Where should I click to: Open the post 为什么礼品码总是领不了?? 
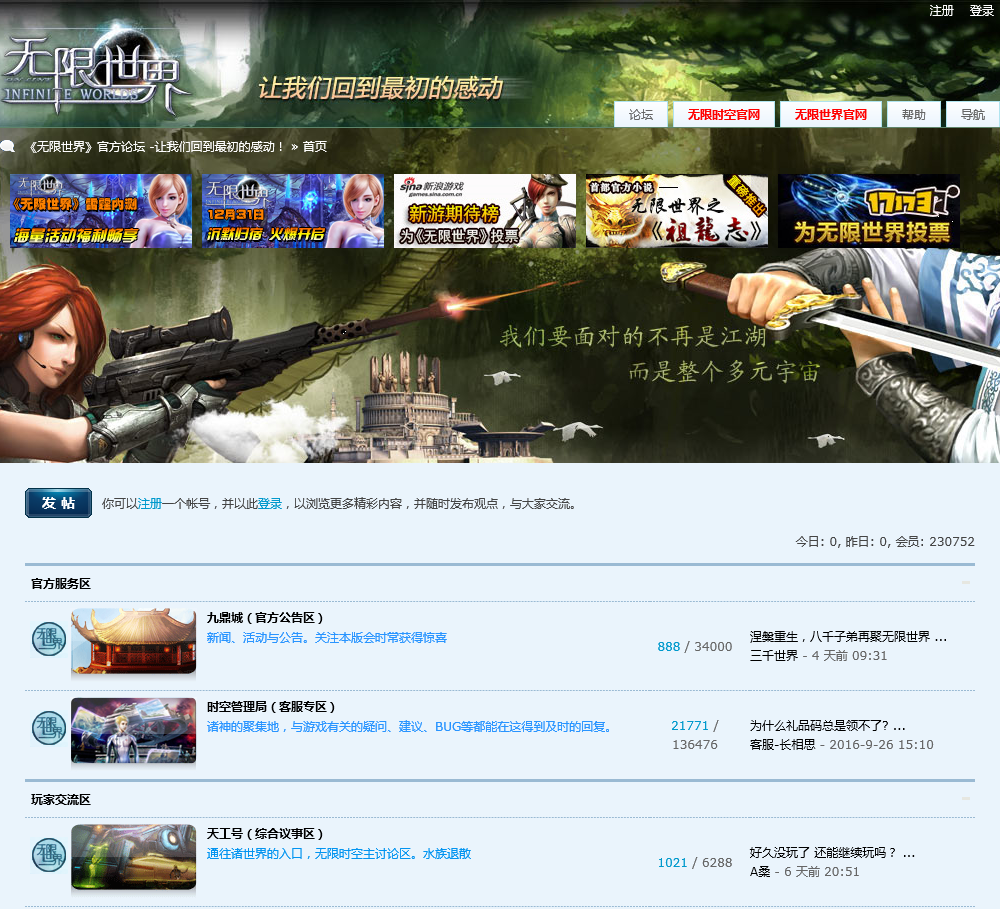tap(827, 725)
